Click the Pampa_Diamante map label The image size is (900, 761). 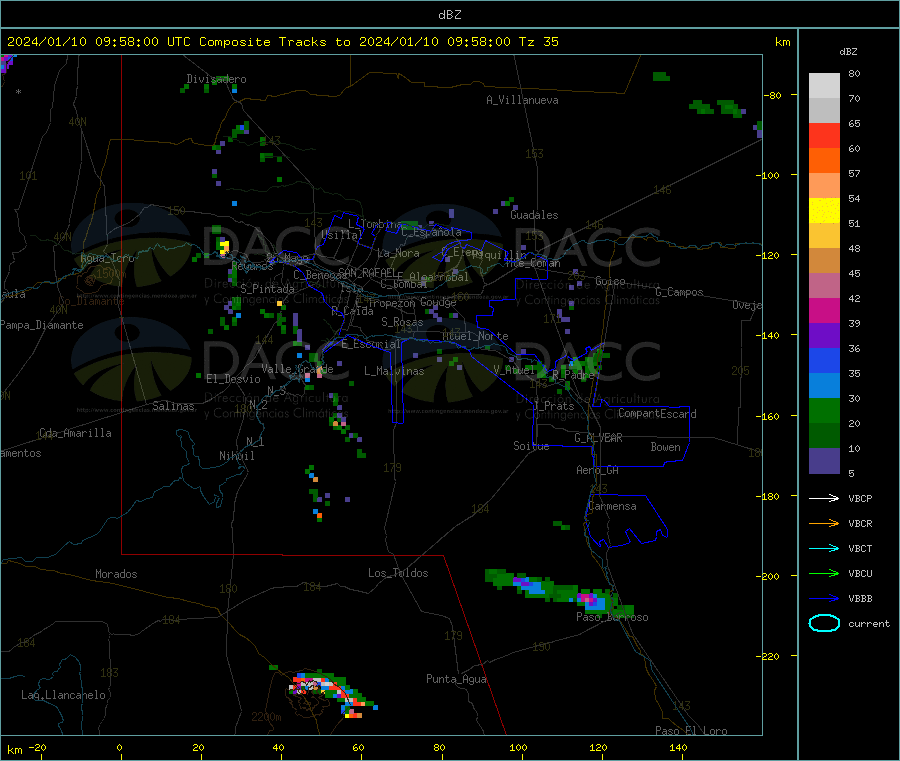pos(42,325)
